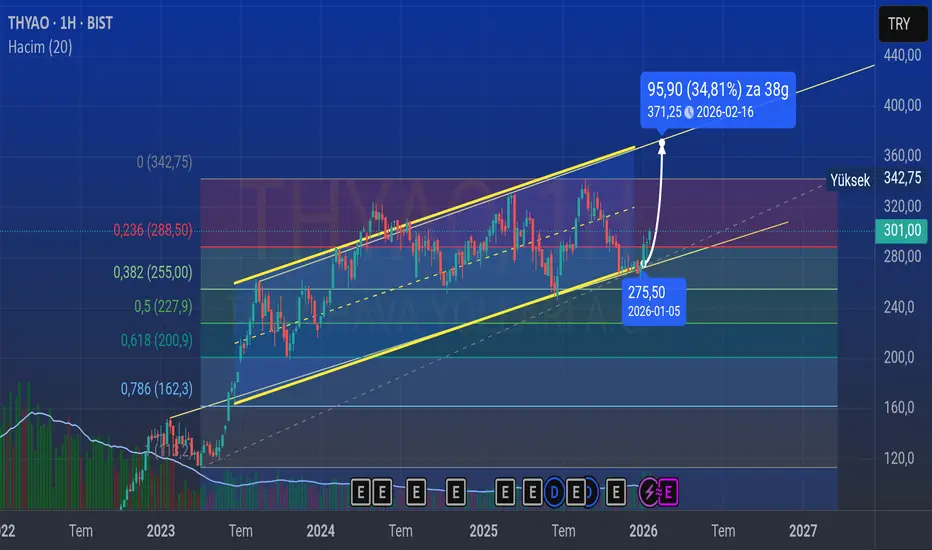This screenshot has width=932, height=550.
Task: Open the purple upcoming earnings E marker
Action: pyautogui.click(x=668, y=492)
